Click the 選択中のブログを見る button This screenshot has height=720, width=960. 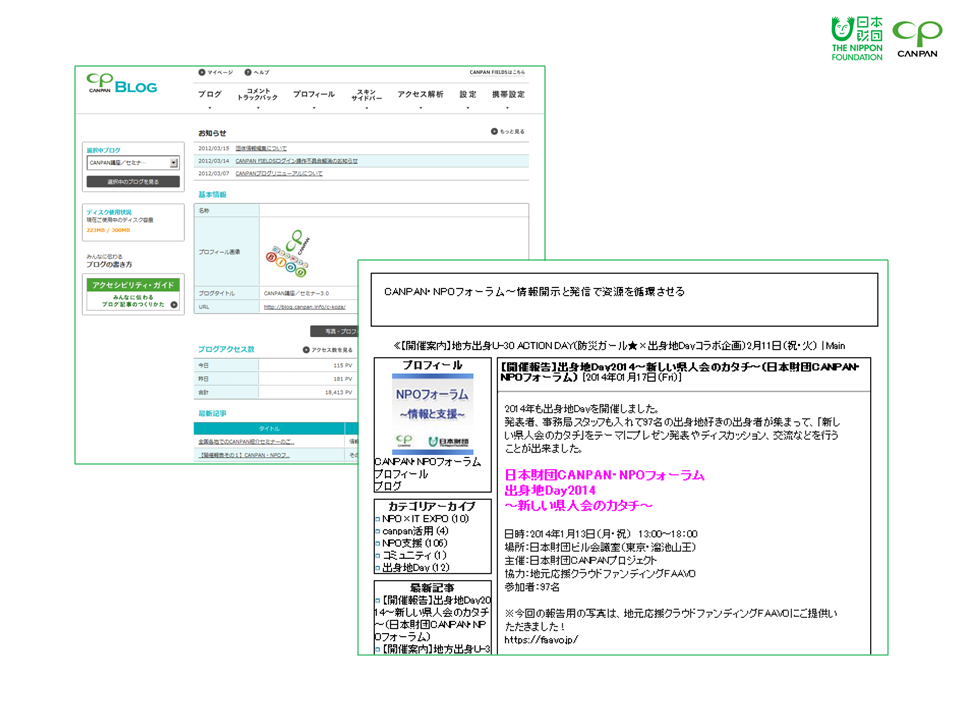(x=133, y=182)
